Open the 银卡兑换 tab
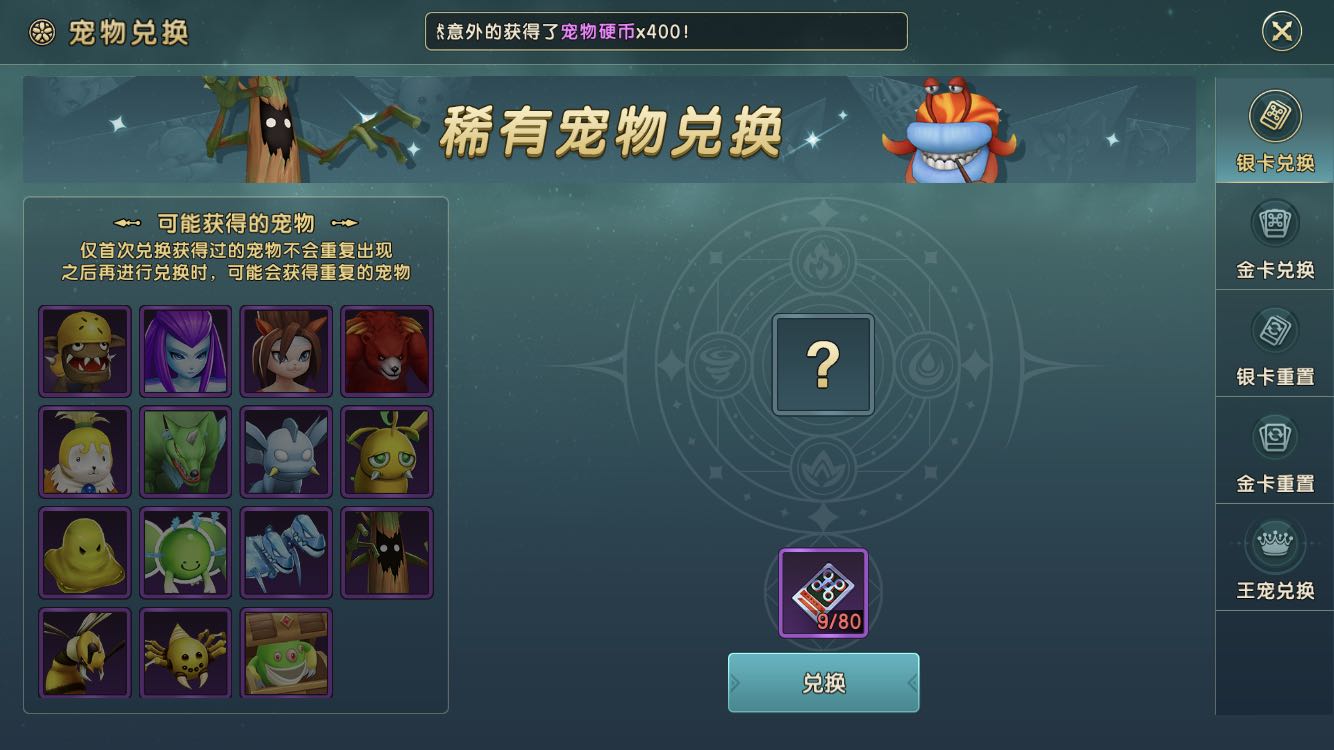Image resolution: width=1334 pixels, height=750 pixels. (x=1275, y=131)
